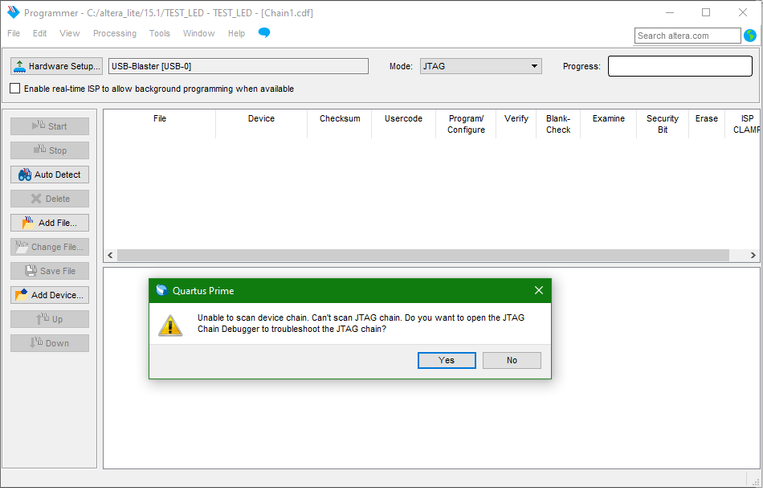Open the Processing menu
Viewport: 763px width, 488px height.
[115, 33]
